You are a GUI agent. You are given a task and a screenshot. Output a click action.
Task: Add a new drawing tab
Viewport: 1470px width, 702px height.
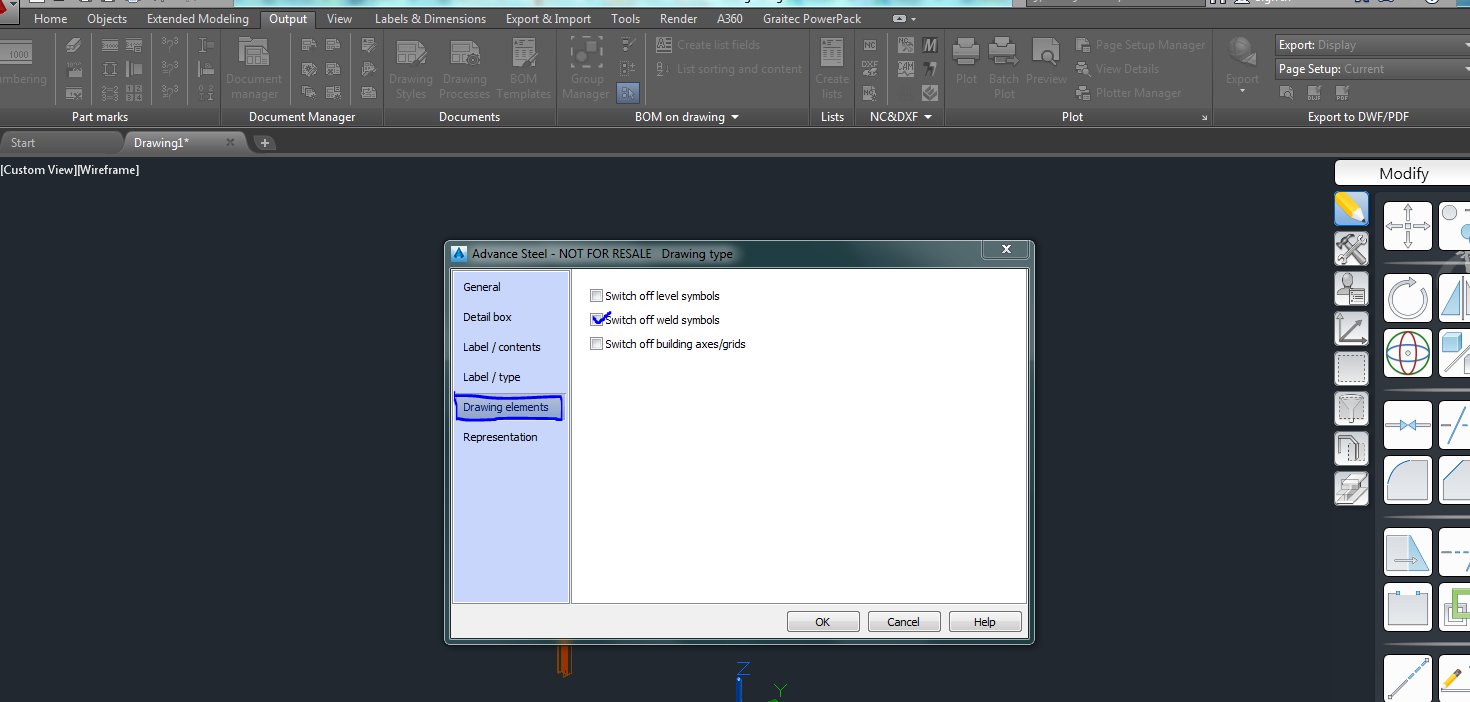click(x=264, y=143)
